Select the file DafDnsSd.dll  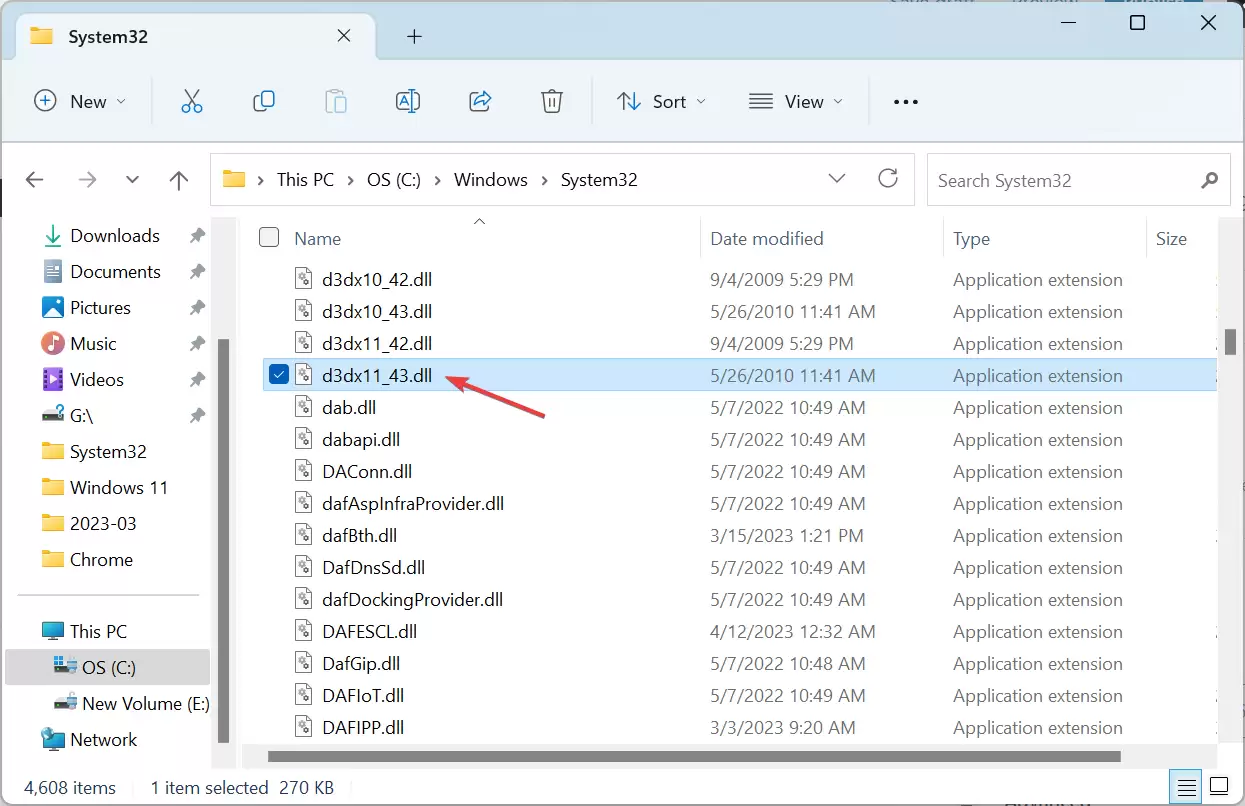click(x=373, y=568)
